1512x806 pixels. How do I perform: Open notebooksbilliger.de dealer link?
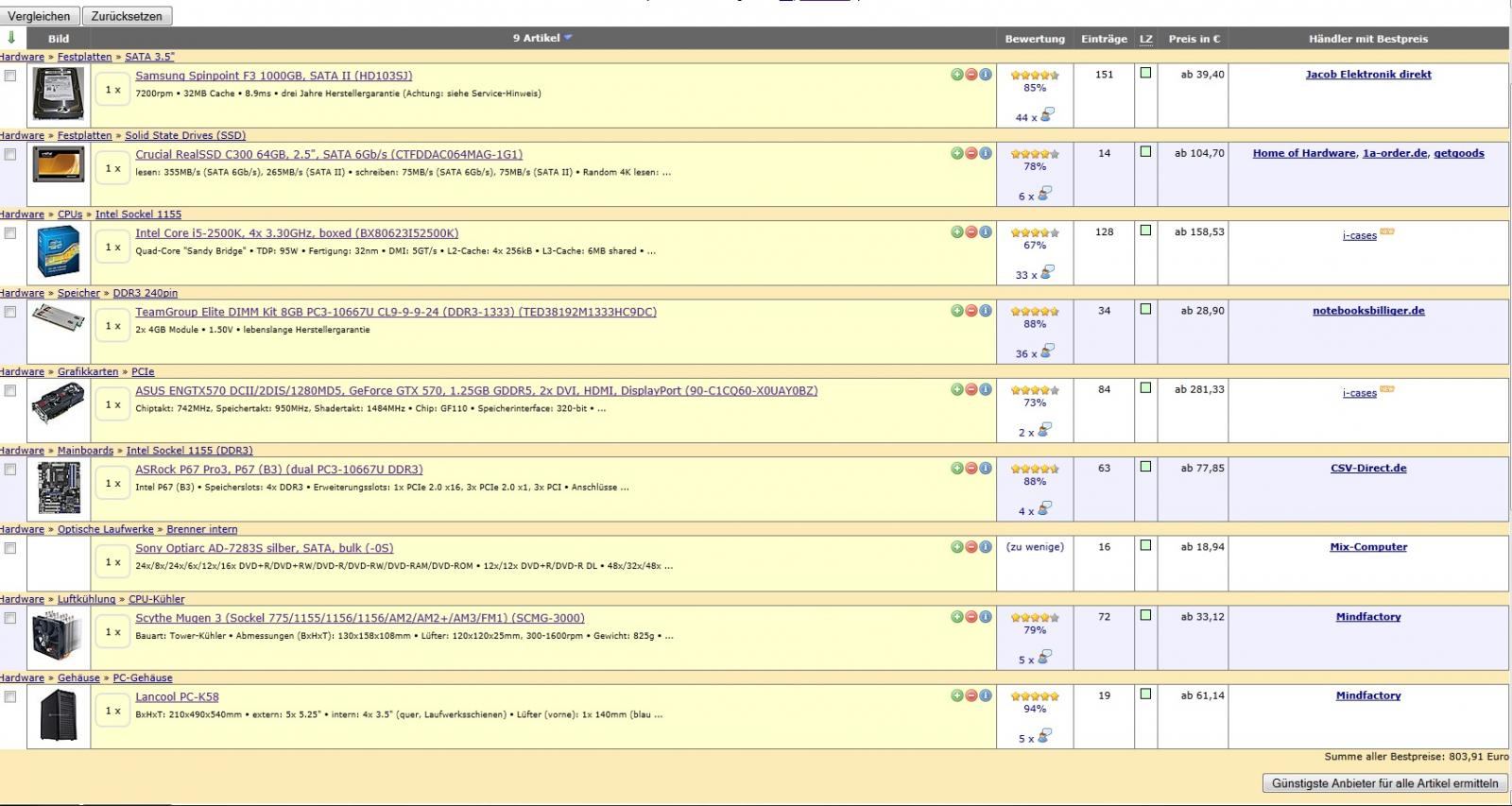click(x=1368, y=311)
